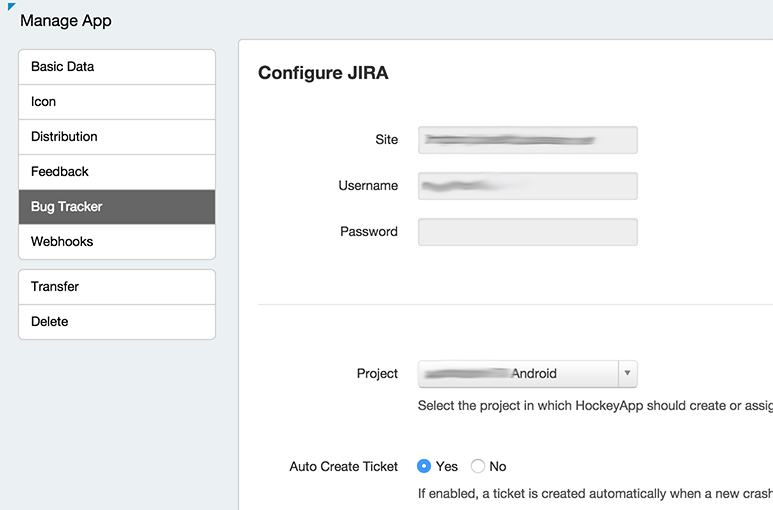773x510 pixels.
Task: Click the Manage App heading
Action: click(x=66, y=21)
